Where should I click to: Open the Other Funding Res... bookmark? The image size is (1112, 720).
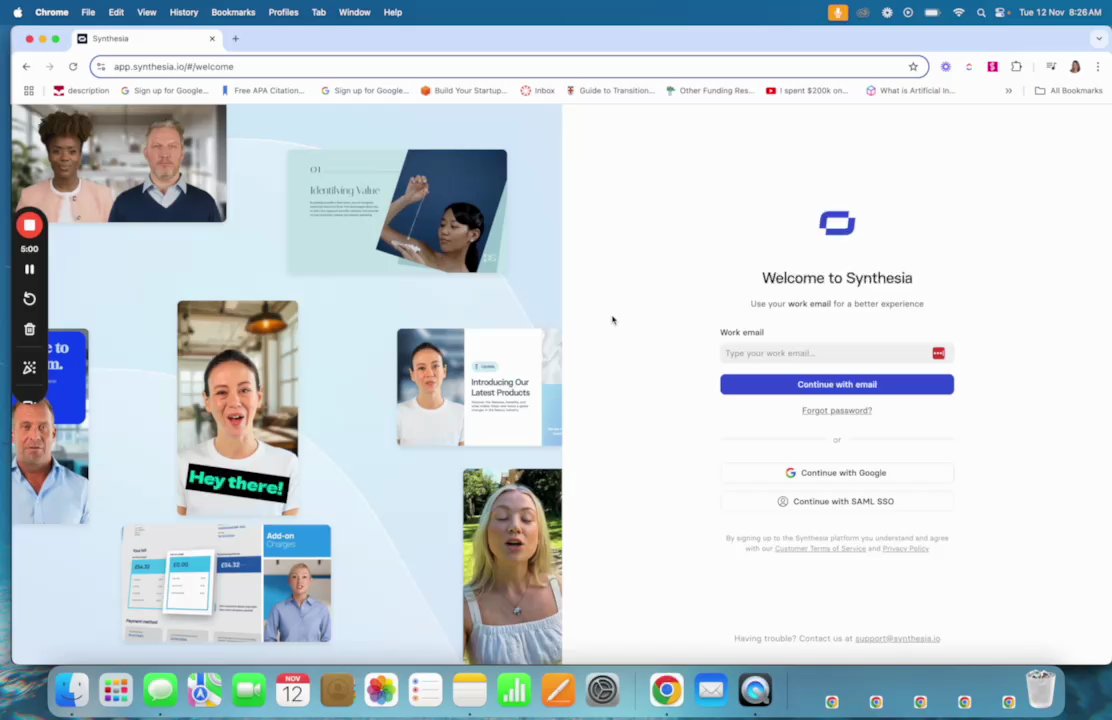pyautogui.click(x=710, y=91)
